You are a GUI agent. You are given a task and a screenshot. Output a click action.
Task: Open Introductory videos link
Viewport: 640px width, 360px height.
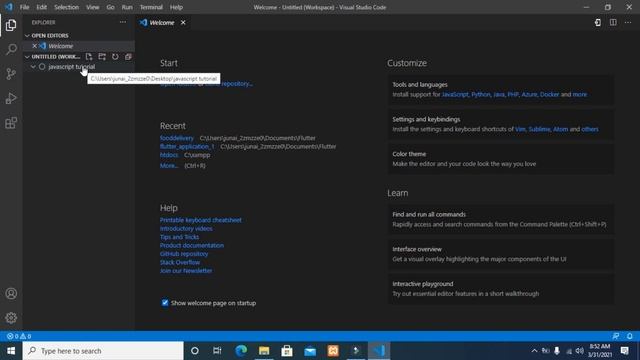(186, 229)
